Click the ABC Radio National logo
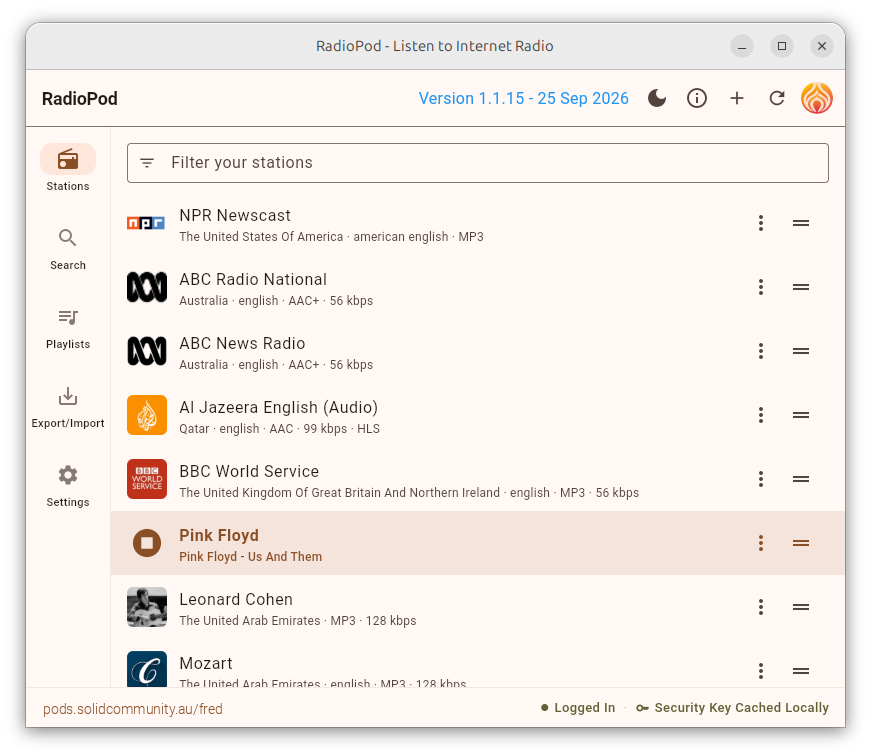This screenshot has height=756, width=871. 147,287
